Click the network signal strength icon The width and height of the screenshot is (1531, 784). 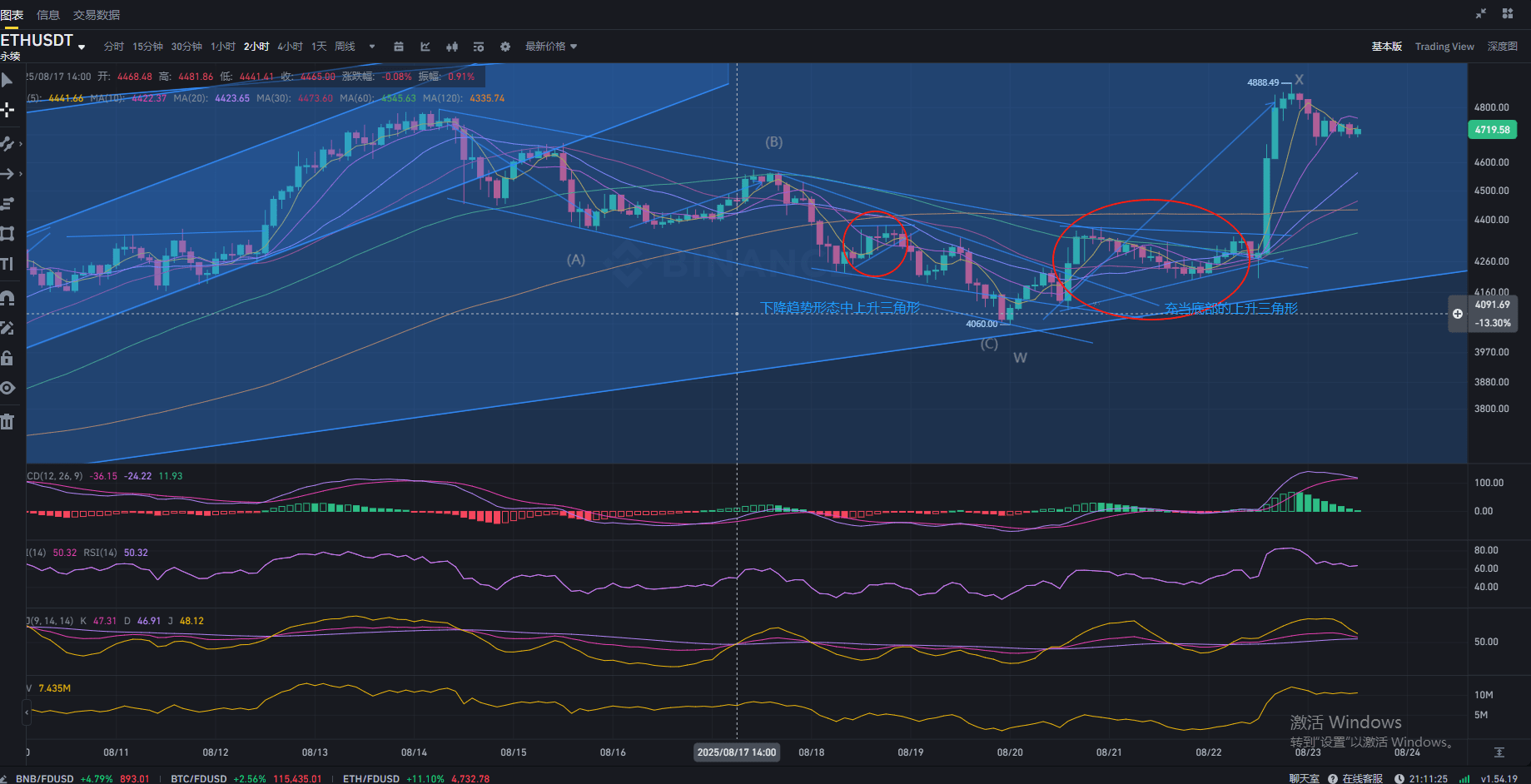pos(1464,779)
